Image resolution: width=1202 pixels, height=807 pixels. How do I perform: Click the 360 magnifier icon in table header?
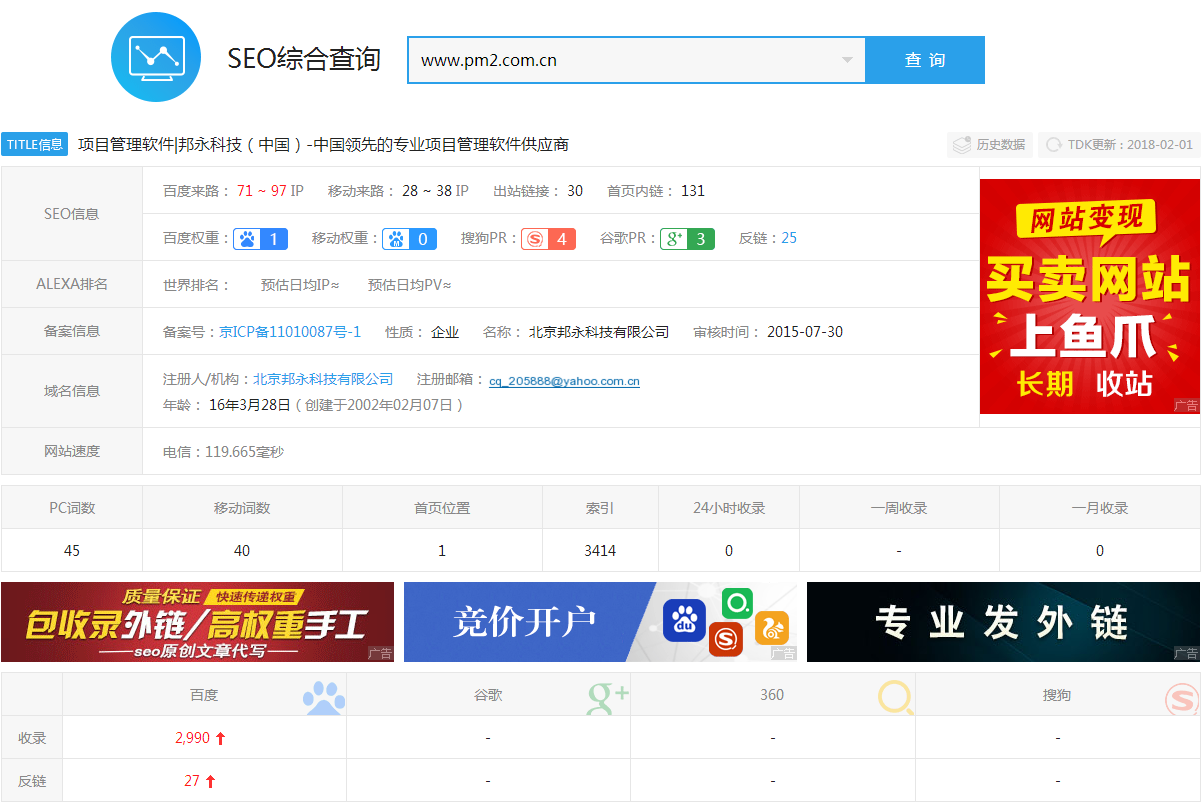click(895, 696)
